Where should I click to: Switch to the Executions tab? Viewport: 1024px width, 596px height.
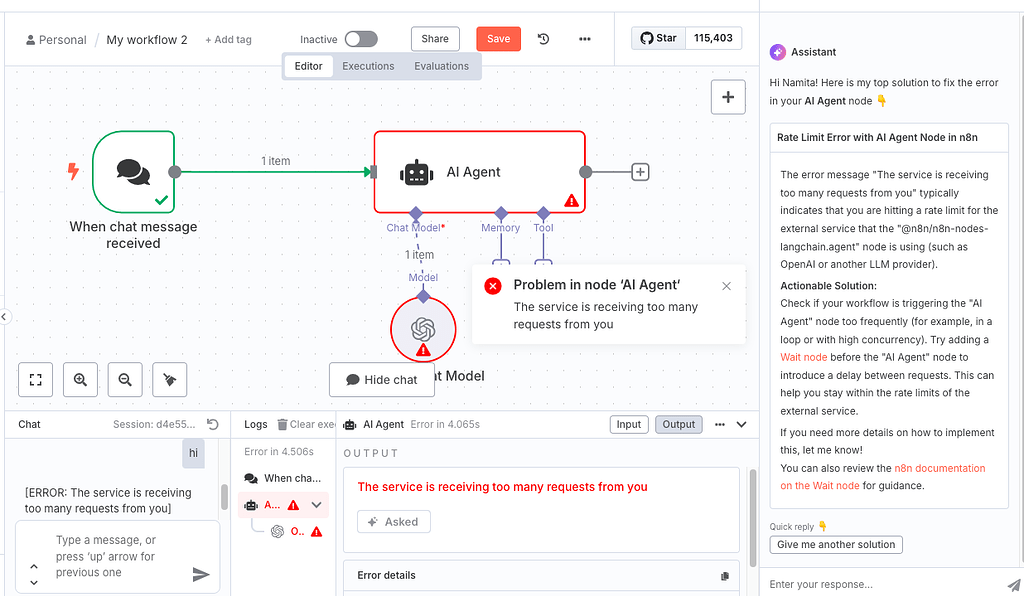point(369,66)
